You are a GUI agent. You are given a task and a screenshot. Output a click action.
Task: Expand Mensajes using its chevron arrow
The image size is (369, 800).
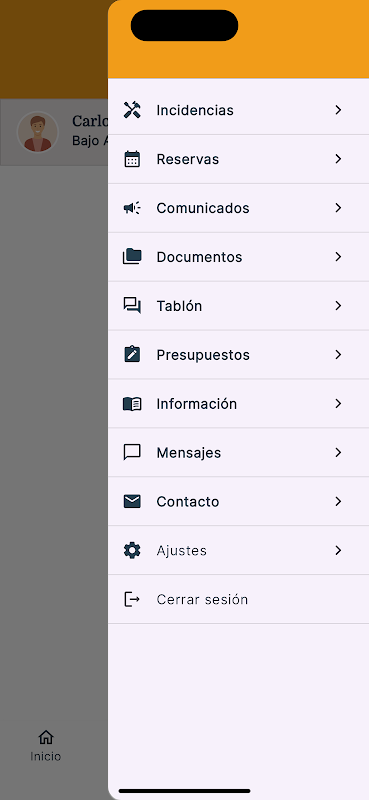click(338, 453)
